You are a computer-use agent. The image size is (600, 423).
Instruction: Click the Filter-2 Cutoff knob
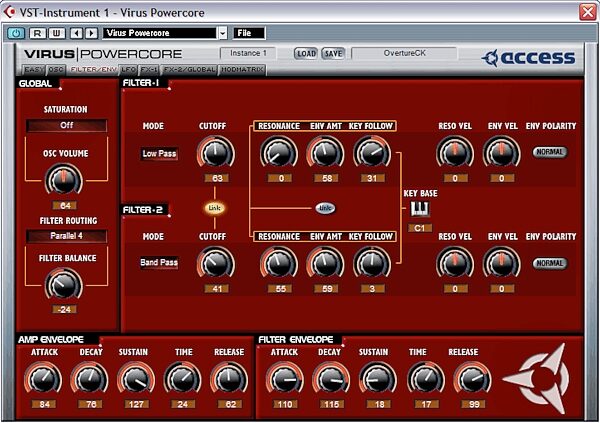(215, 263)
